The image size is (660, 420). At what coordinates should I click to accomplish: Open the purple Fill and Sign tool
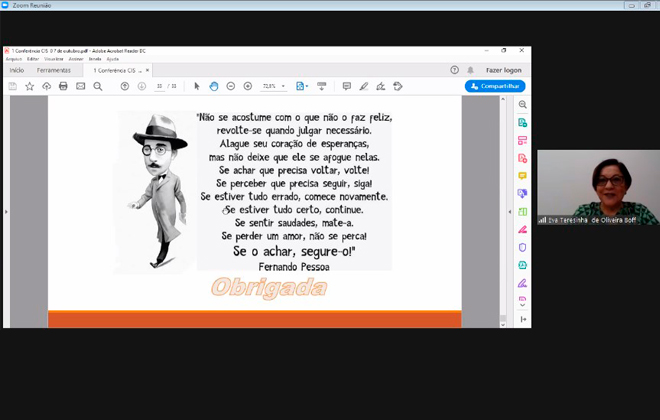coord(522,283)
